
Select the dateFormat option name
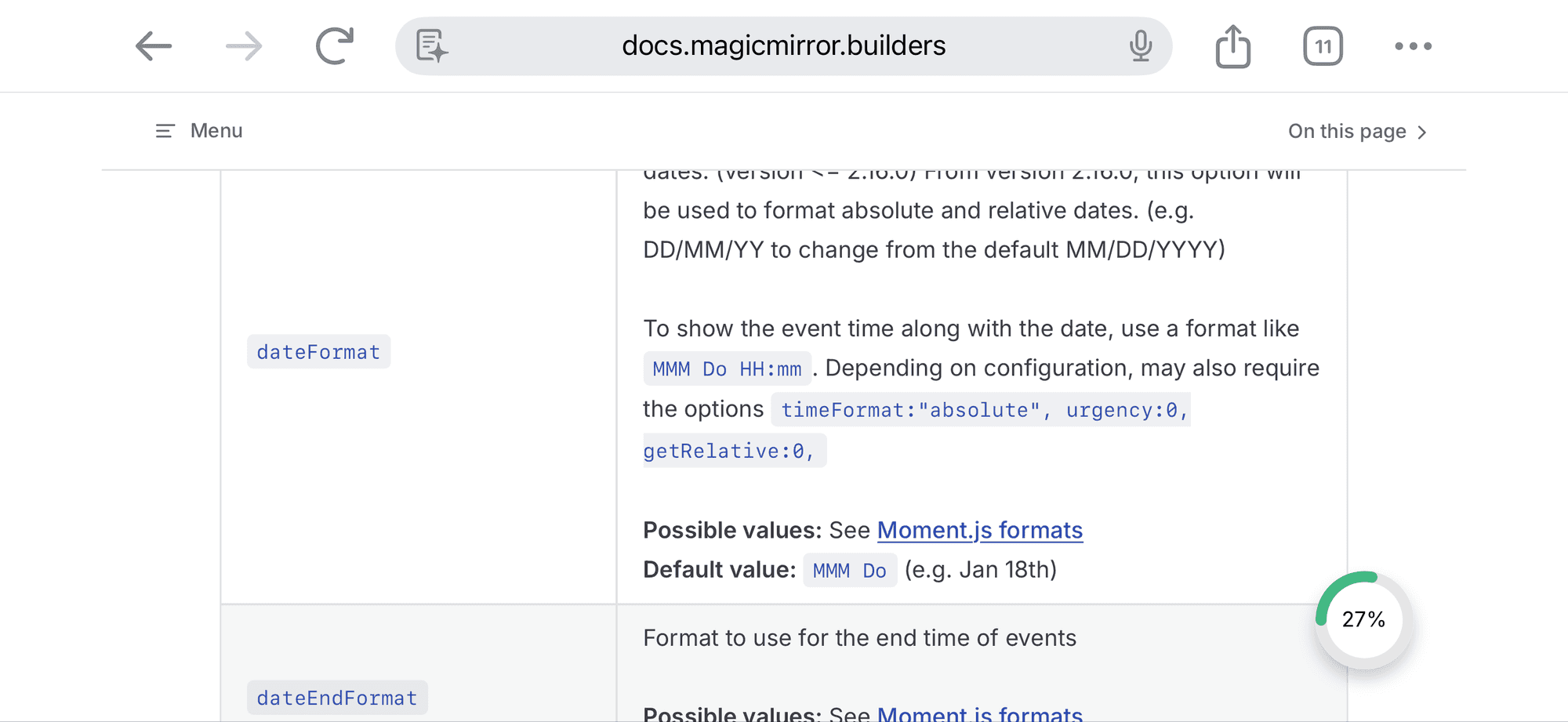[318, 352]
